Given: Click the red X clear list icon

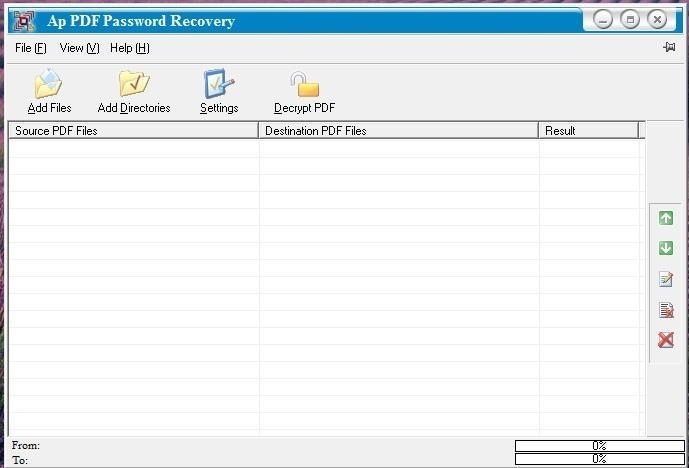Looking at the screenshot, I should point(666,340).
